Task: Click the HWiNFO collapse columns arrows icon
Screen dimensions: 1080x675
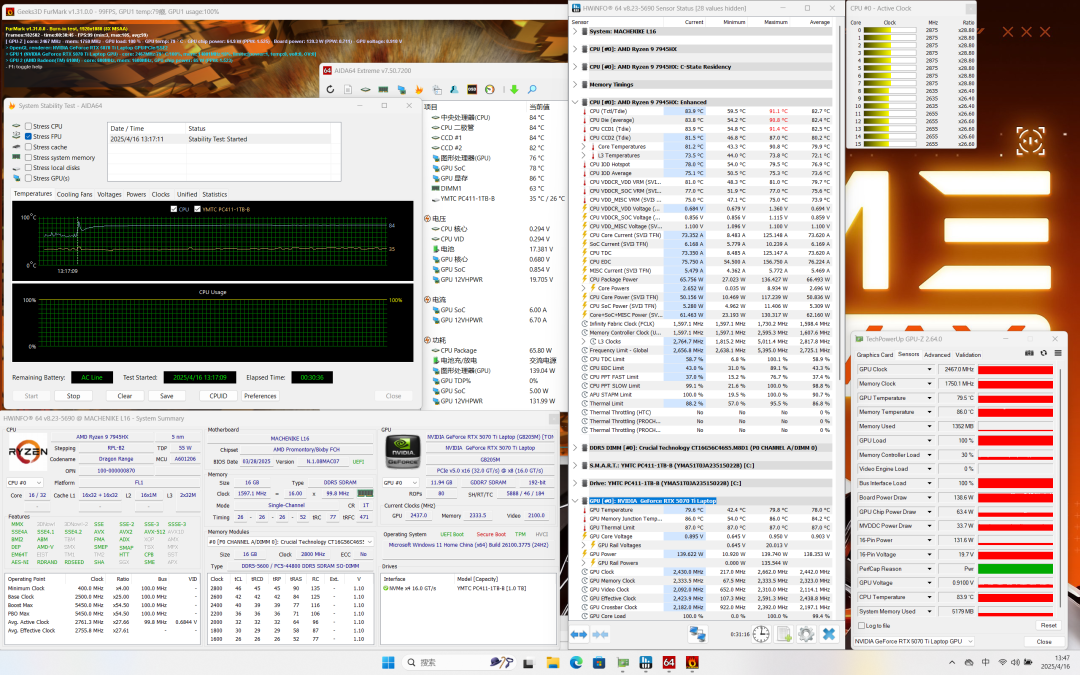Action: [600, 634]
